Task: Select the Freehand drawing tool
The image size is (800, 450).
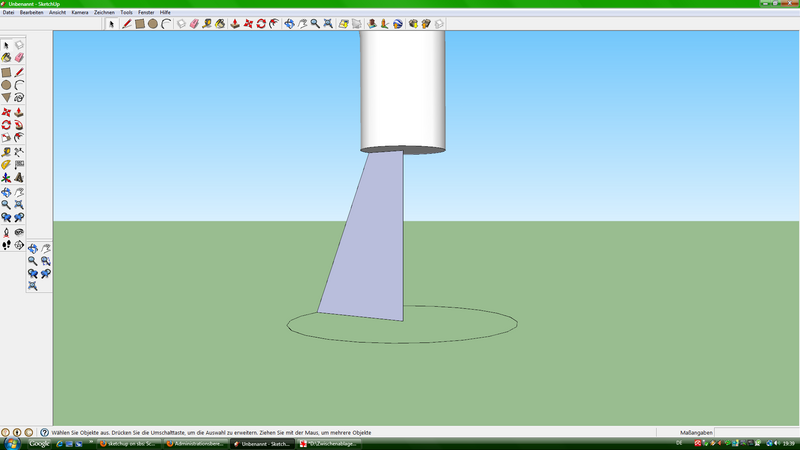Action: pos(19,98)
